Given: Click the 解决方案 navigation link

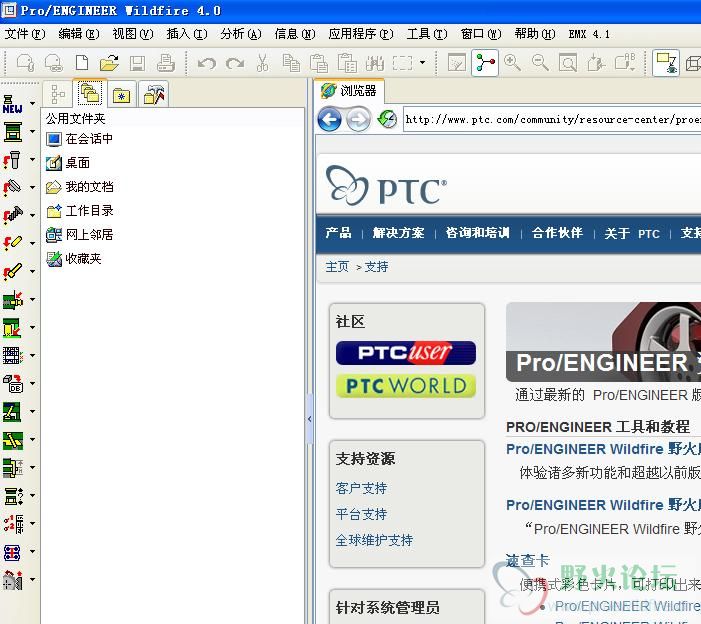Looking at the screenshot, I should [398, 233].
